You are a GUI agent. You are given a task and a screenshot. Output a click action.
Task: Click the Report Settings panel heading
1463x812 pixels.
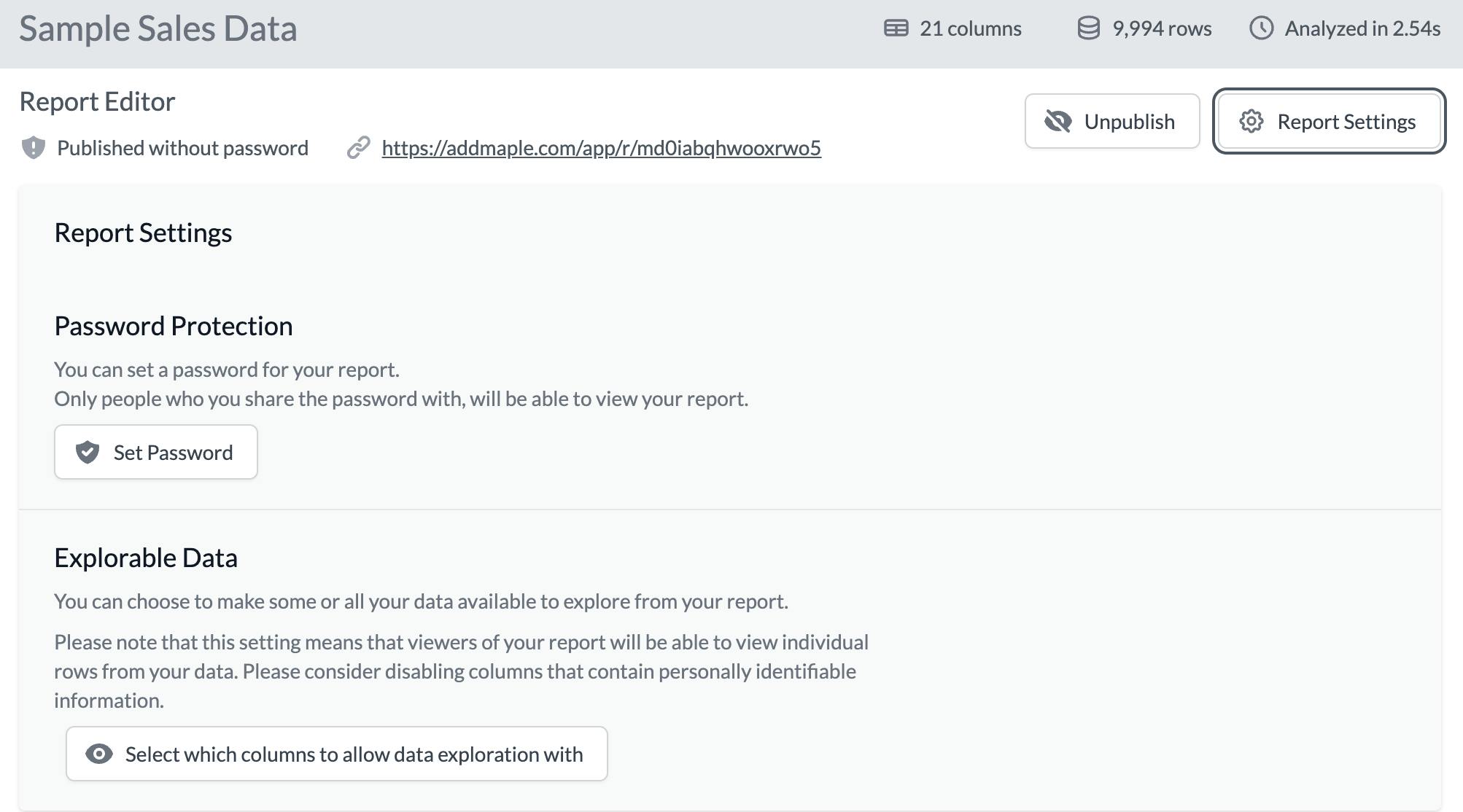(x=143, y=233)
